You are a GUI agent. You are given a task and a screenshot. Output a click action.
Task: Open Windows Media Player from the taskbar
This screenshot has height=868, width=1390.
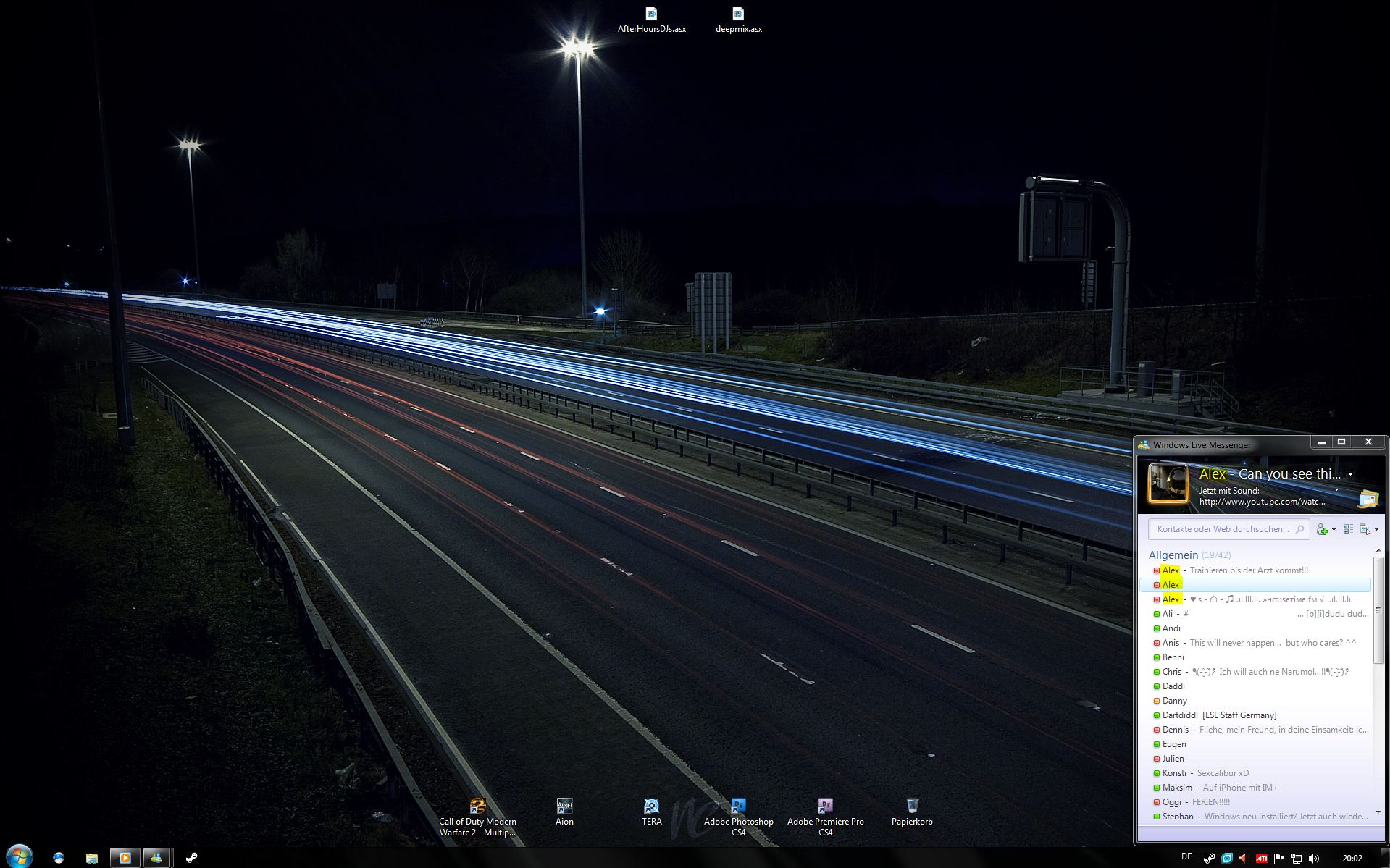pos(125,858)
